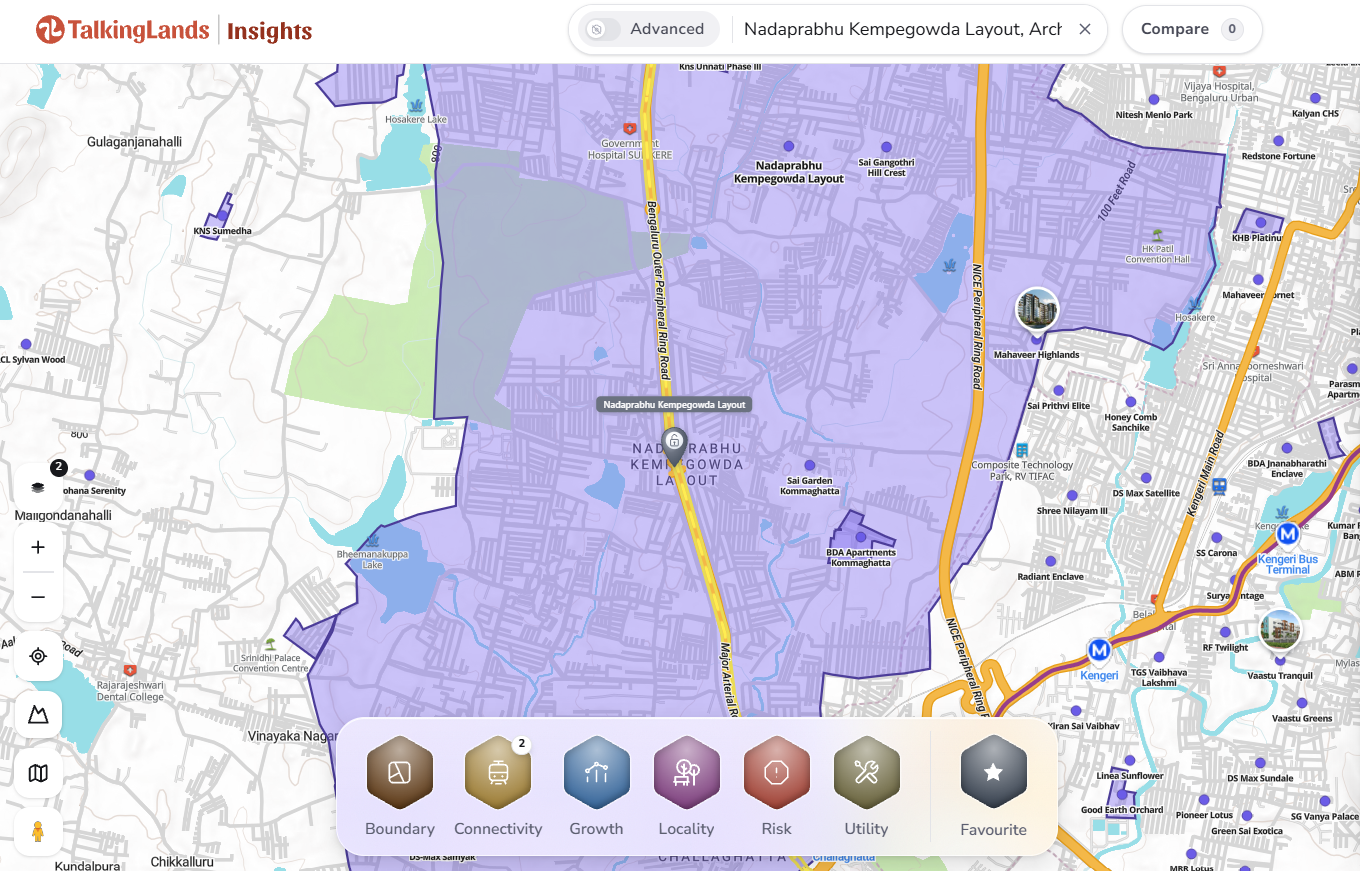Select the Nadaprabhu Kempegowda Layout location pin
This screenshot has height=871, width=1360.
tap(675, 446)
